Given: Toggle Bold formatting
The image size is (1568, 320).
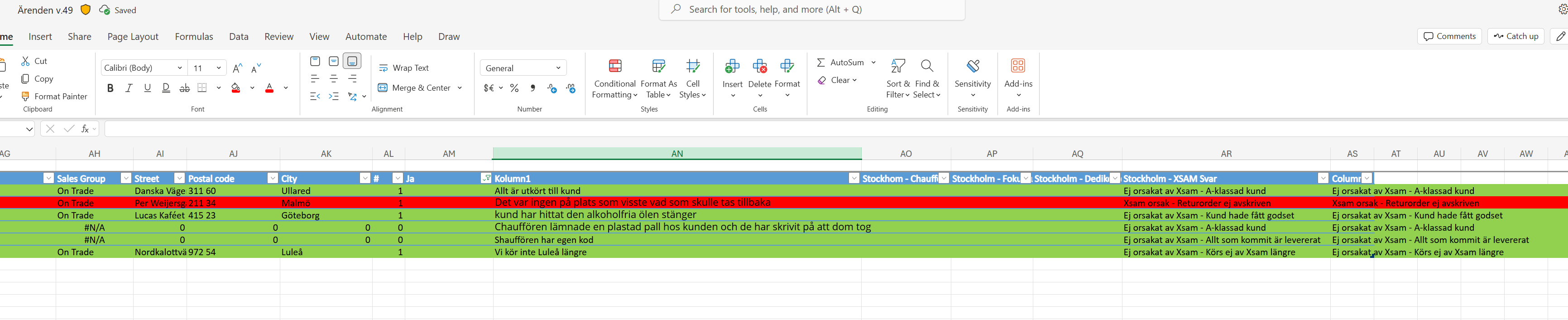Looking at the screenshot, I should tap(110, 88).
